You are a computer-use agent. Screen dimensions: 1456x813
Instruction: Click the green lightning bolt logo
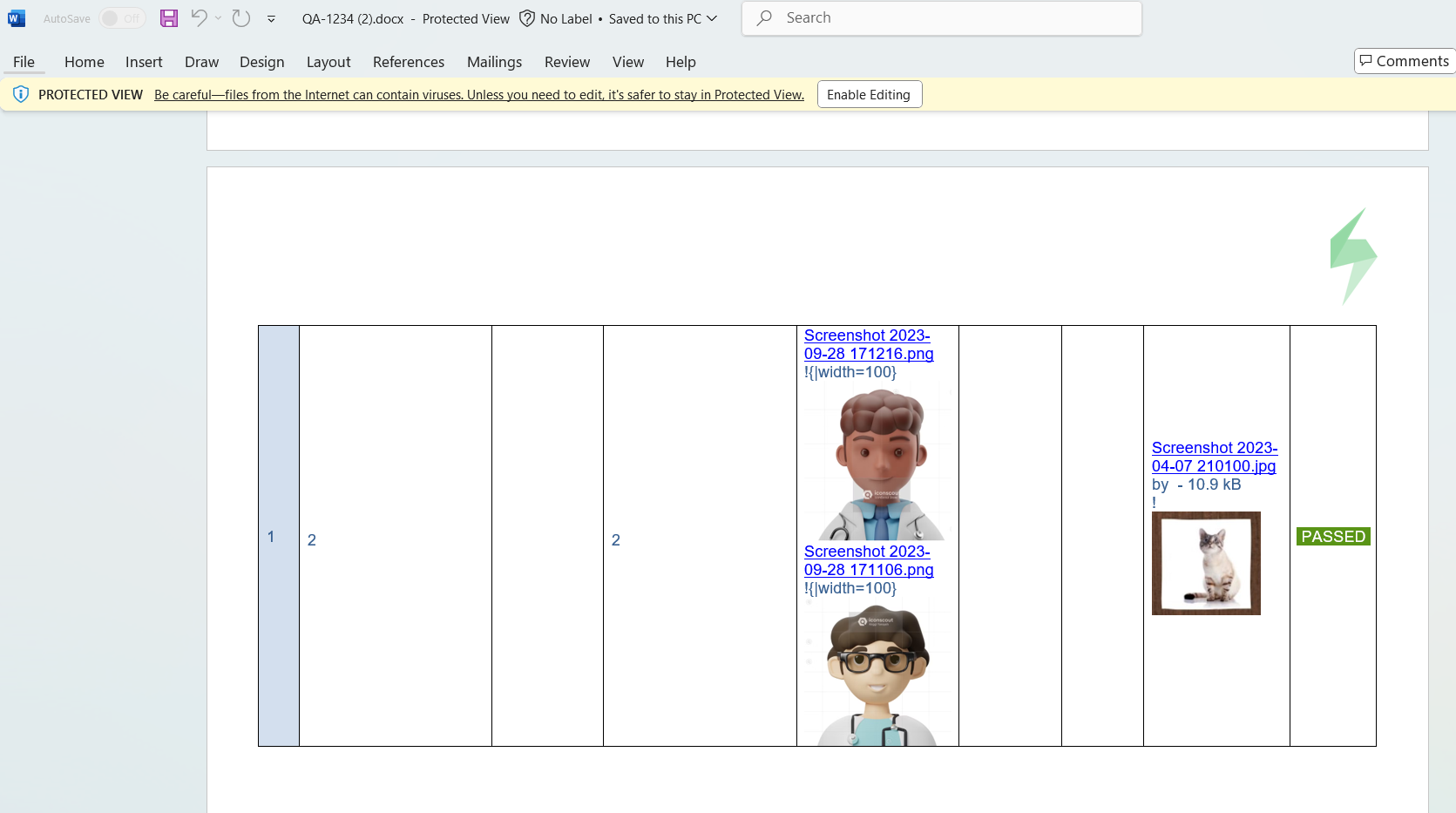(x=1352, y=256)
